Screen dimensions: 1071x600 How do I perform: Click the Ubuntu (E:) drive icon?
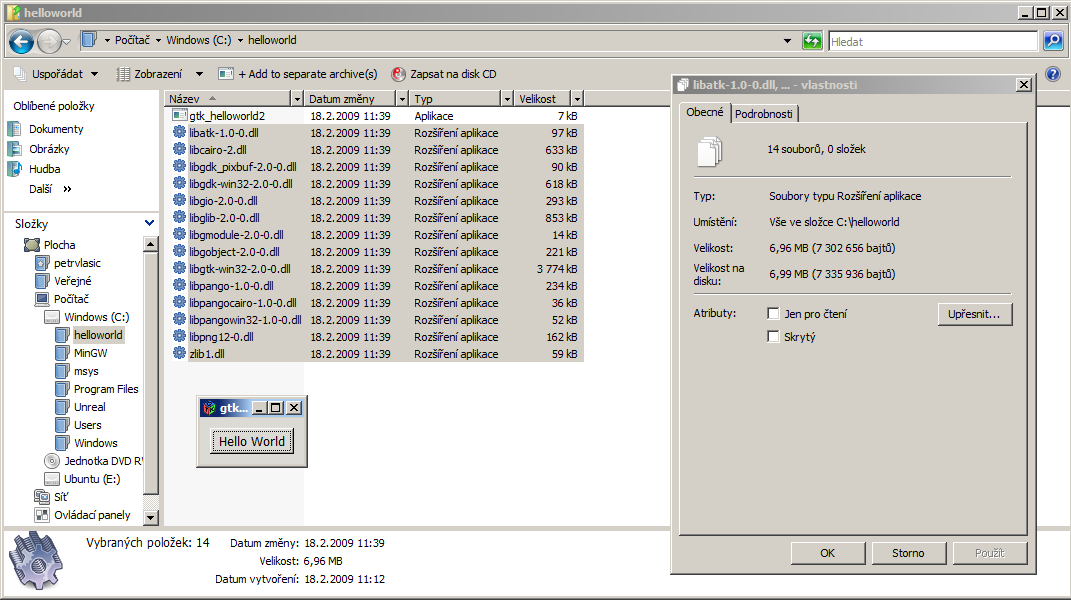click(52, 479)
